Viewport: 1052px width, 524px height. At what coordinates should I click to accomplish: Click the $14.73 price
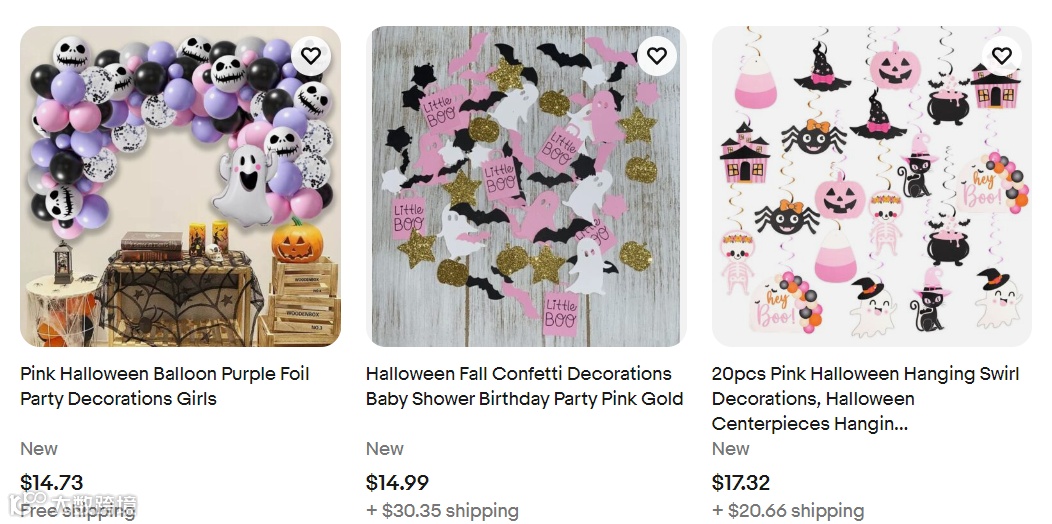coord(52,482)
